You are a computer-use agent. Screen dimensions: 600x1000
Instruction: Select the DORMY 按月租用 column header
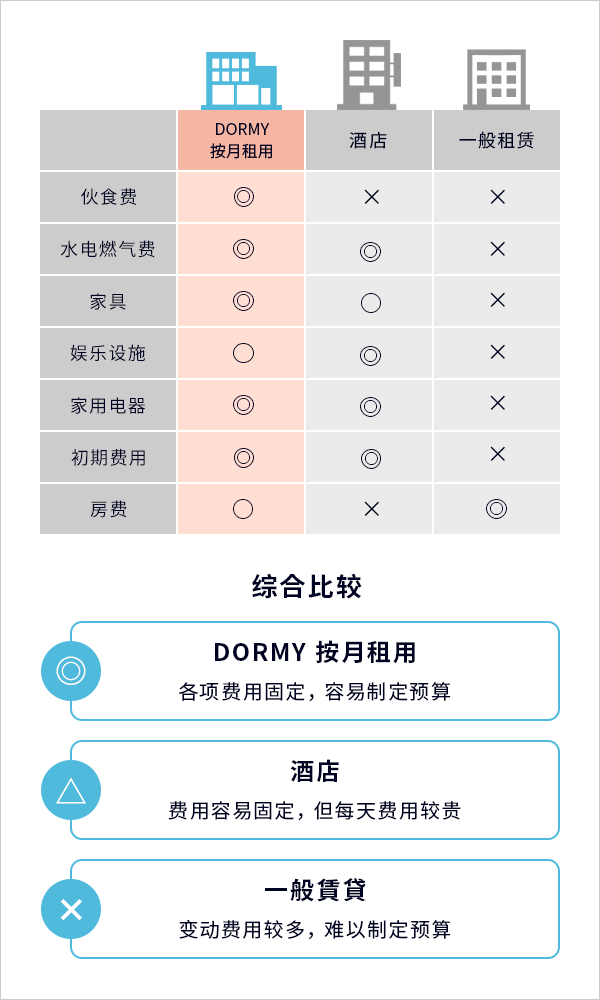(241, 140)
